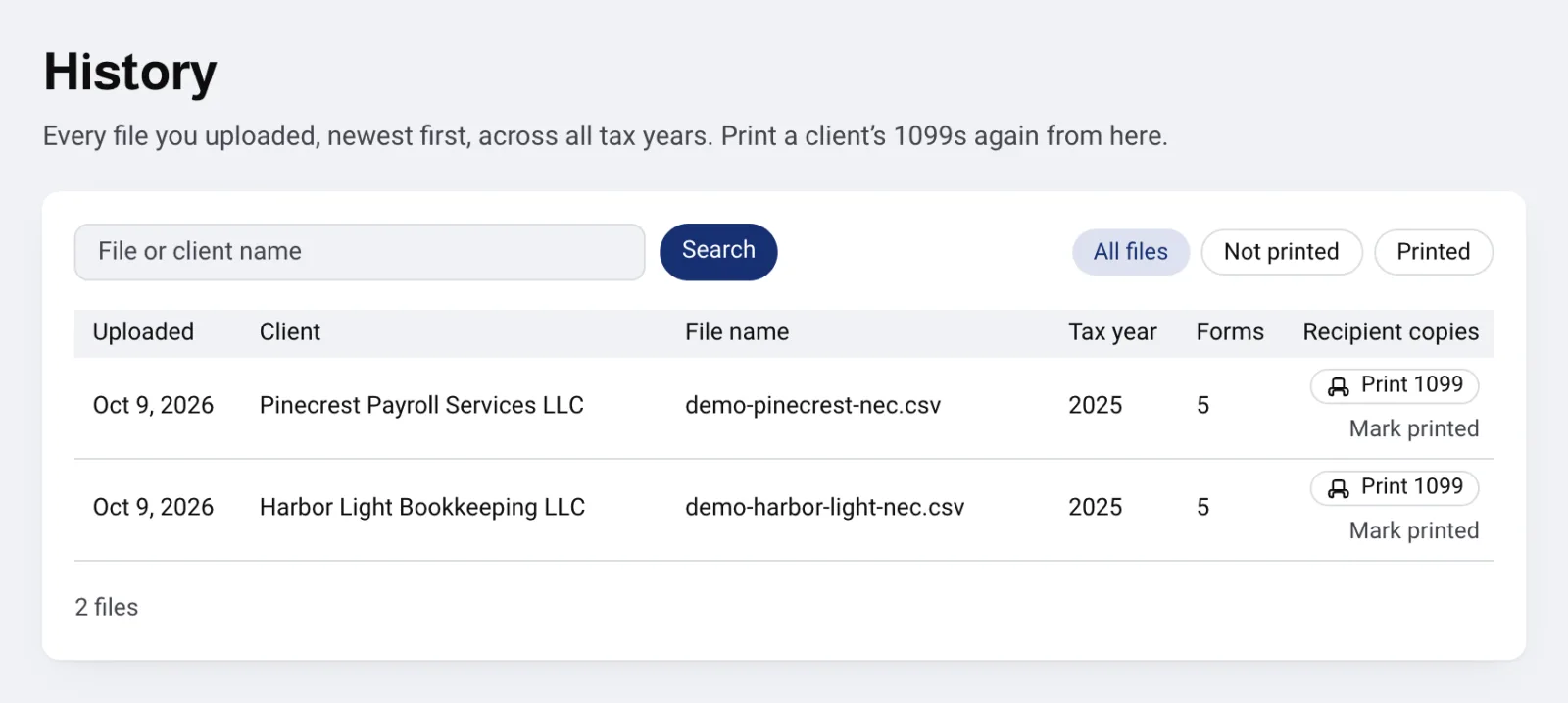Mark Harbor Light file as printed
The height and width of the screenshot is (703, 1568).
coord(1414,530)
